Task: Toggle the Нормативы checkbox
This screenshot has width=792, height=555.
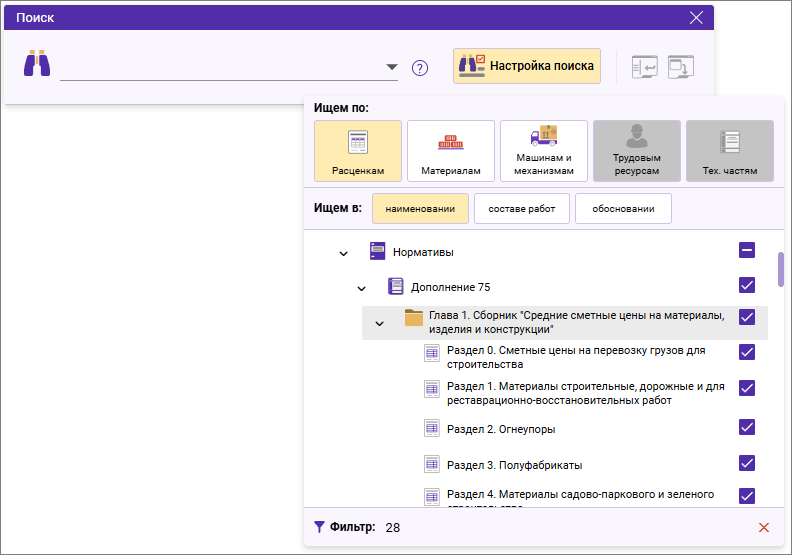Action: [x=747, y=251]
